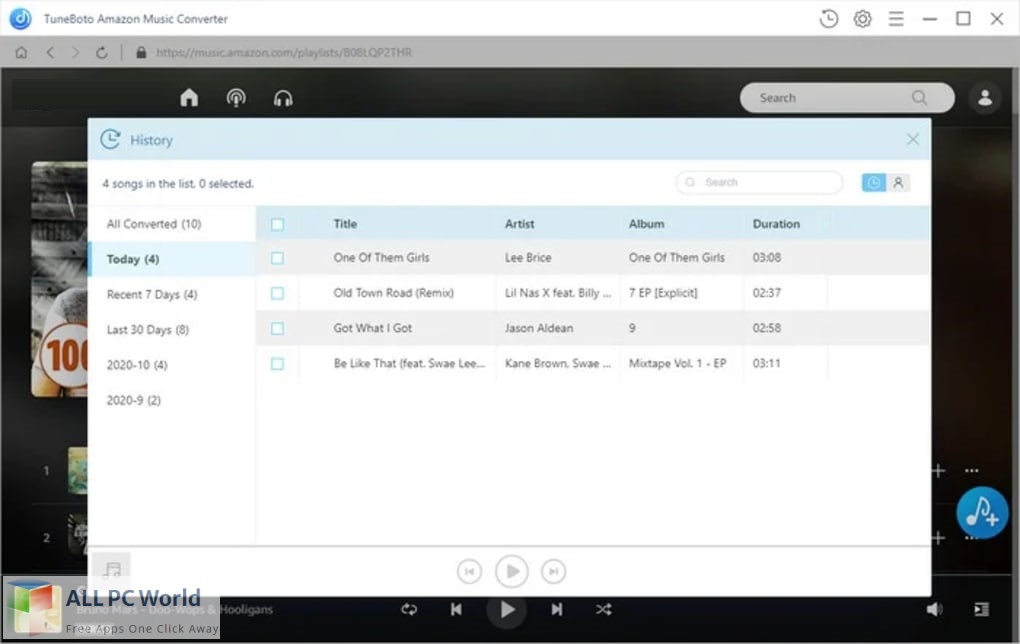The width and height of the screenshot is (1020, 644).
Task: Skip to next track in History player
Action: click(x=553, y=571)
